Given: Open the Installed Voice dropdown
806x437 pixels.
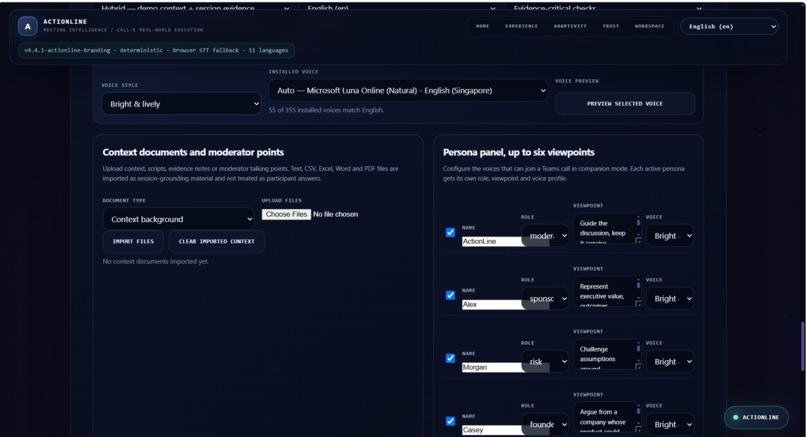Looking at the screenshot, I should pyautogui.click(x=408, y=90).
